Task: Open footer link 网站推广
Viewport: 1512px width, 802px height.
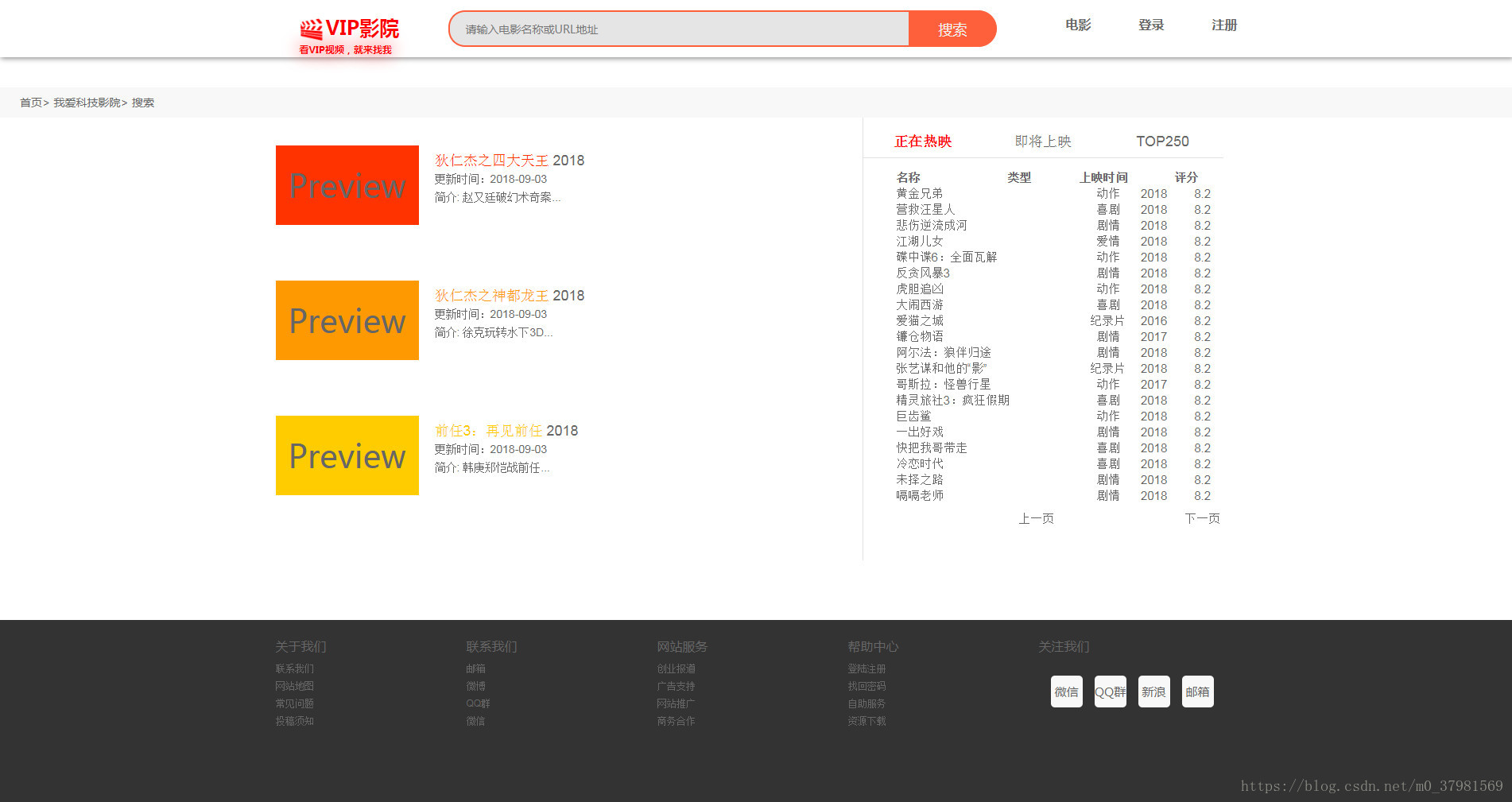Action: (677, 703)
